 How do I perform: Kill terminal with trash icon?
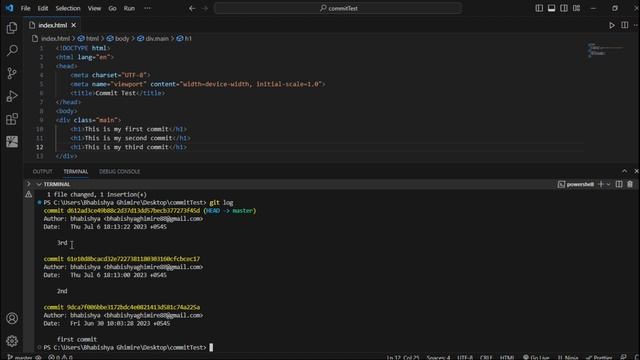(630, 184)
